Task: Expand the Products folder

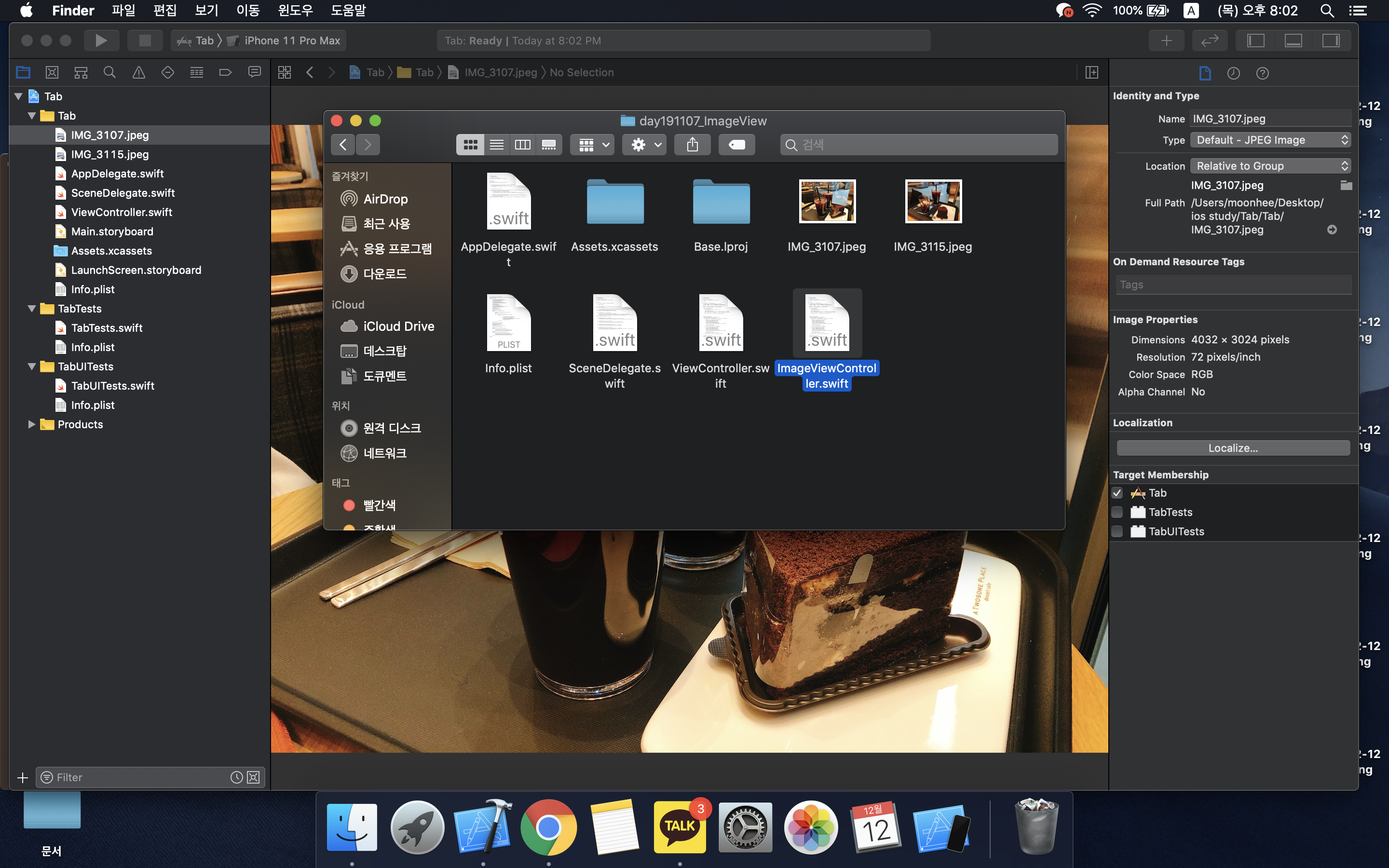Action: tap(31, 424)
